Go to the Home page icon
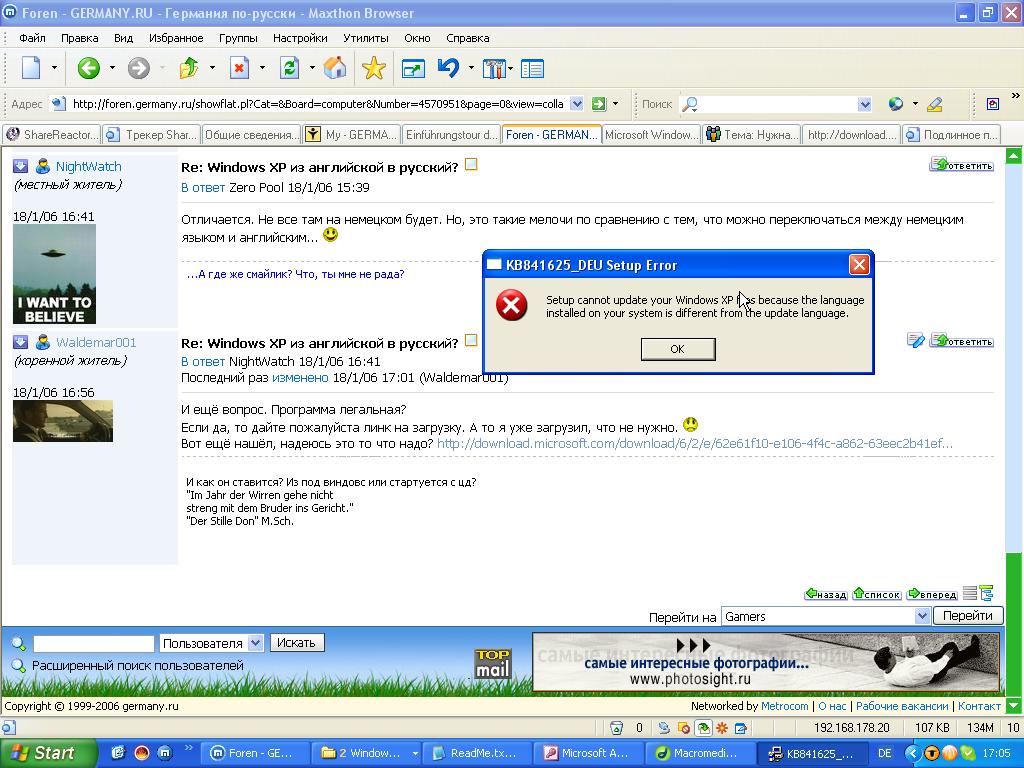The image size is (1024, 768). click(335, 67)
